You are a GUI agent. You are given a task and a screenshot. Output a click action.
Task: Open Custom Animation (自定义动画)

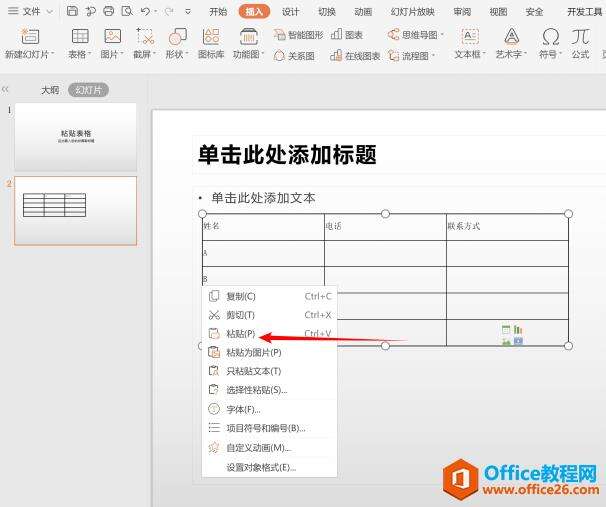[x=269, y=448]
